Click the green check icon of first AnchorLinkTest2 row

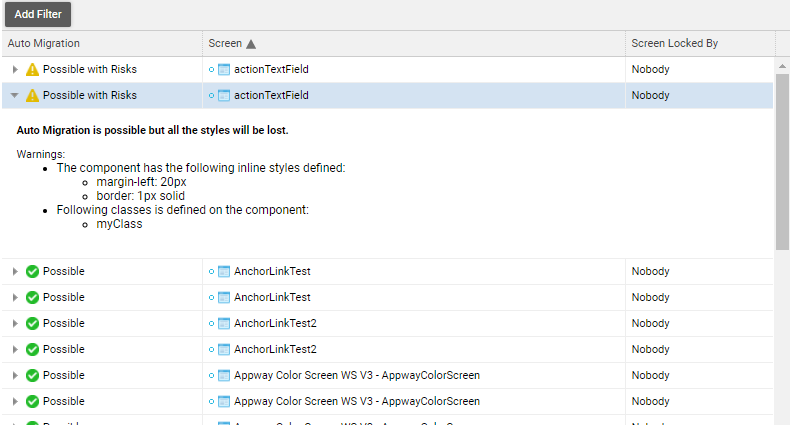[32, 324]
